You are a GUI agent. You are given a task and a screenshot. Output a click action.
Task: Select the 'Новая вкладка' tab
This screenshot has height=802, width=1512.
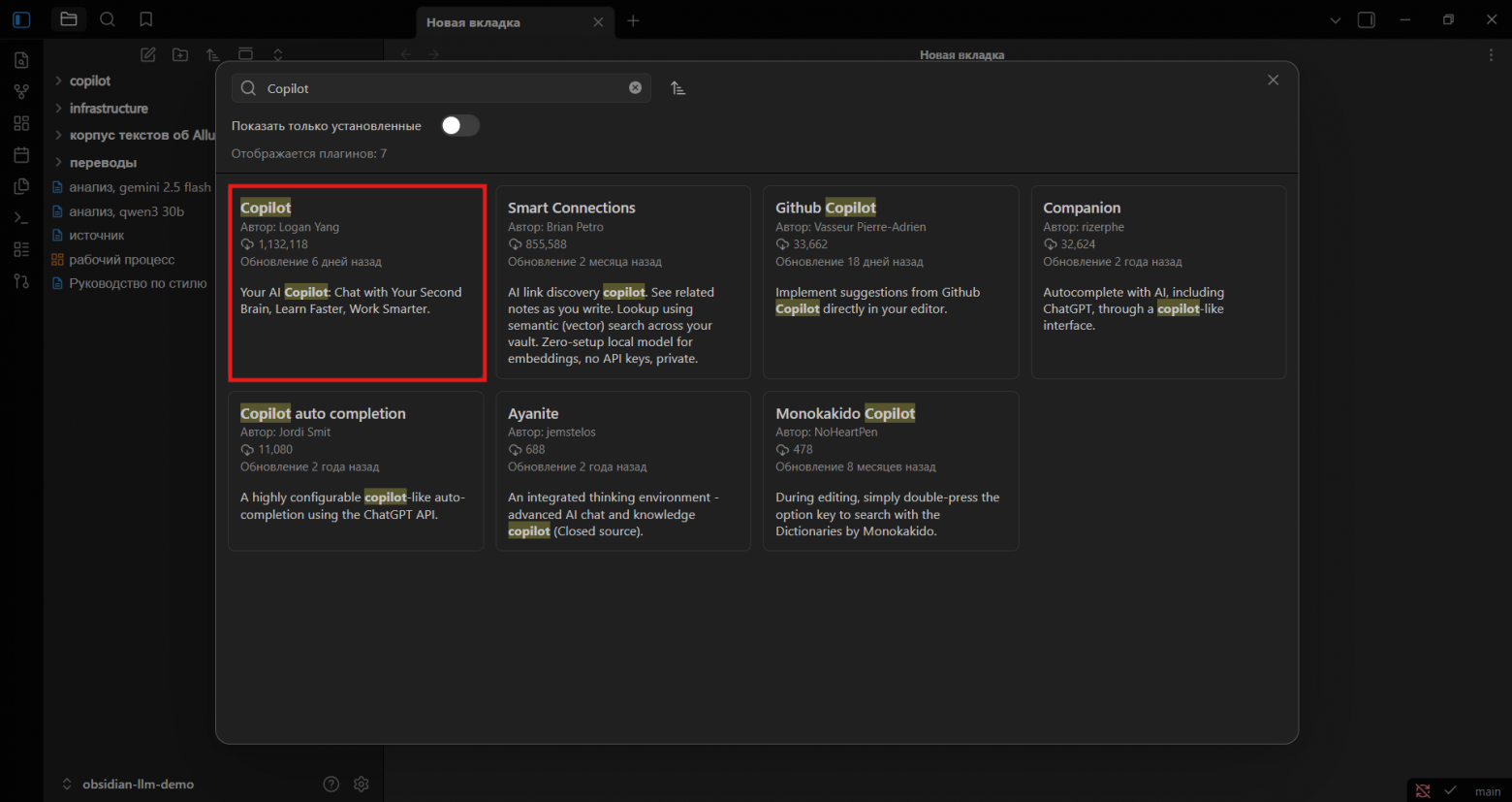(x=485, y=22)
